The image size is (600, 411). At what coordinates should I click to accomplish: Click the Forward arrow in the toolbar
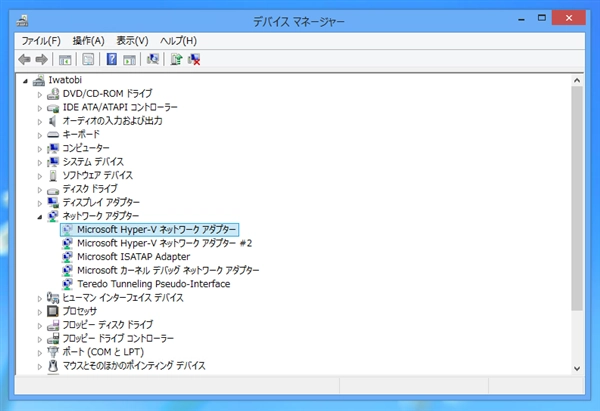pos(41,59)
